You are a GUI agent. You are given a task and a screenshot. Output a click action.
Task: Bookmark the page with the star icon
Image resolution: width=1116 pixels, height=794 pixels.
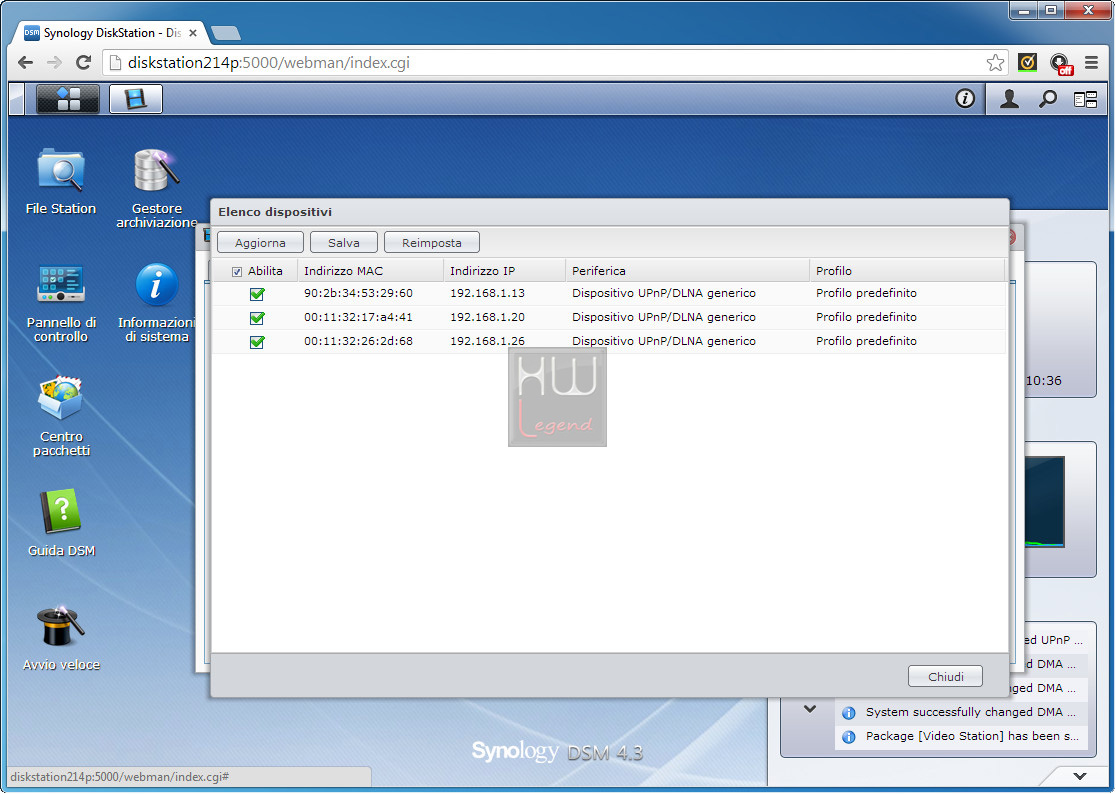995,63
